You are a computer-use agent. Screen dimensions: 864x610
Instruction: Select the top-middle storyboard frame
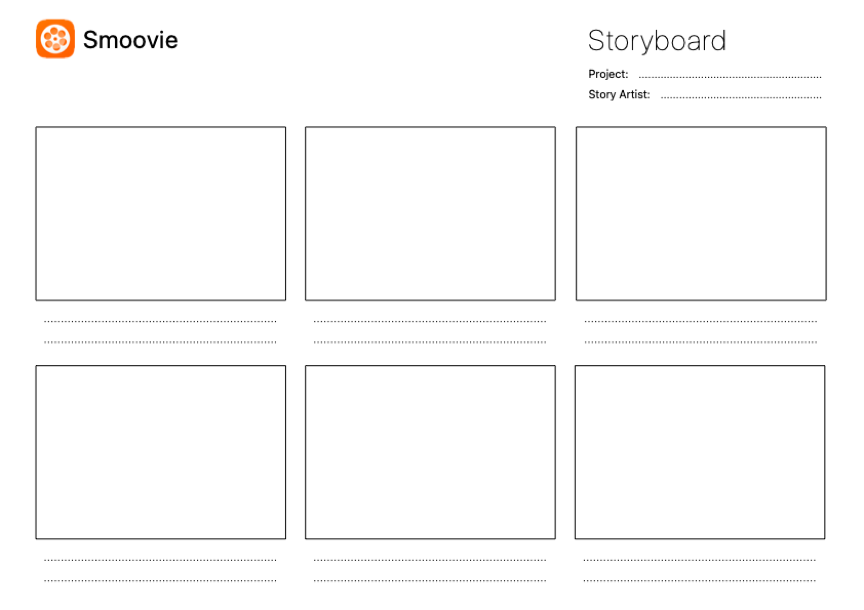coord(430,213)
